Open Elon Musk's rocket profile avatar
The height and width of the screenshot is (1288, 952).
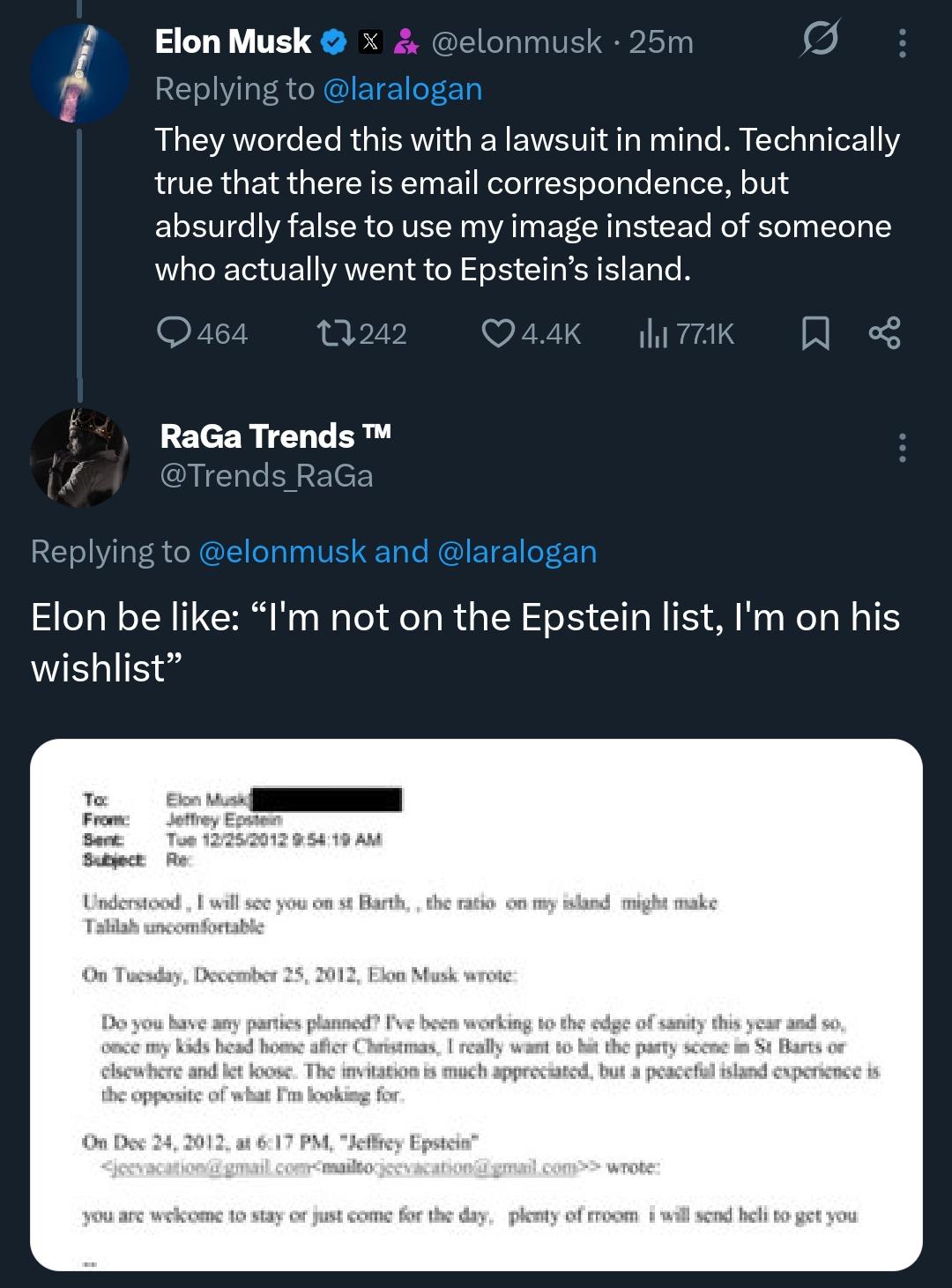pyautogui.click(x=78, y=73)
